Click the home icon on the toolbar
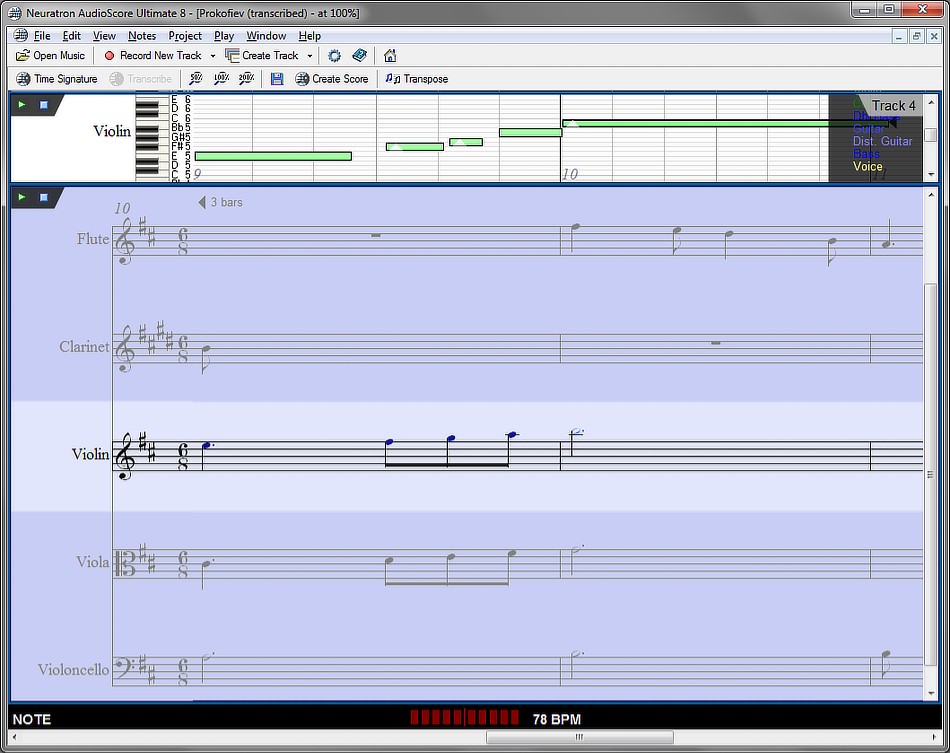950x753 pixels. [389, 56]
